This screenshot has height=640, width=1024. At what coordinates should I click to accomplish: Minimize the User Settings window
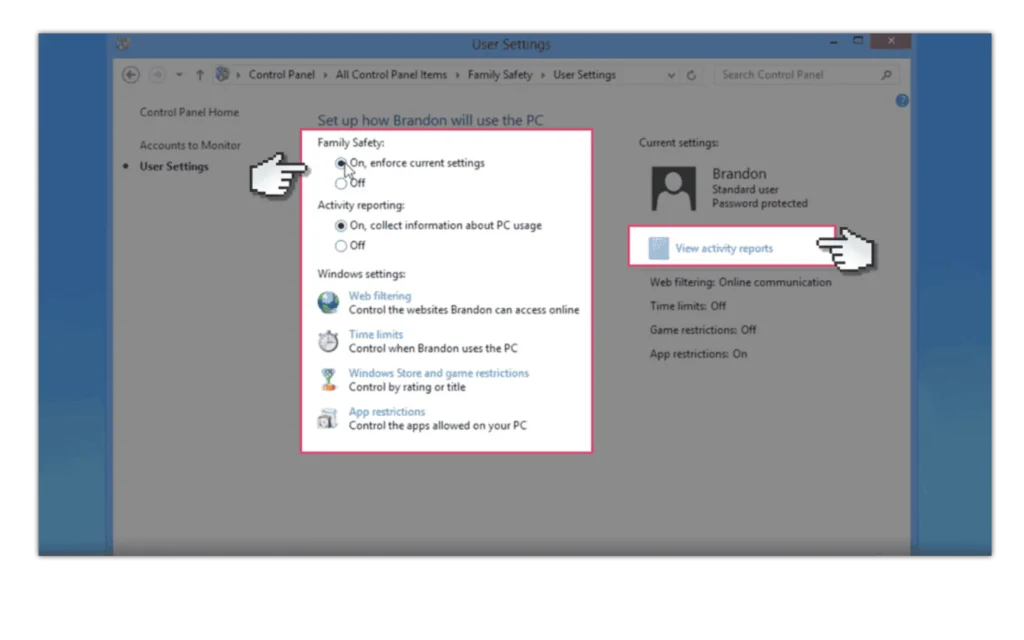click(x=834, y=42)
